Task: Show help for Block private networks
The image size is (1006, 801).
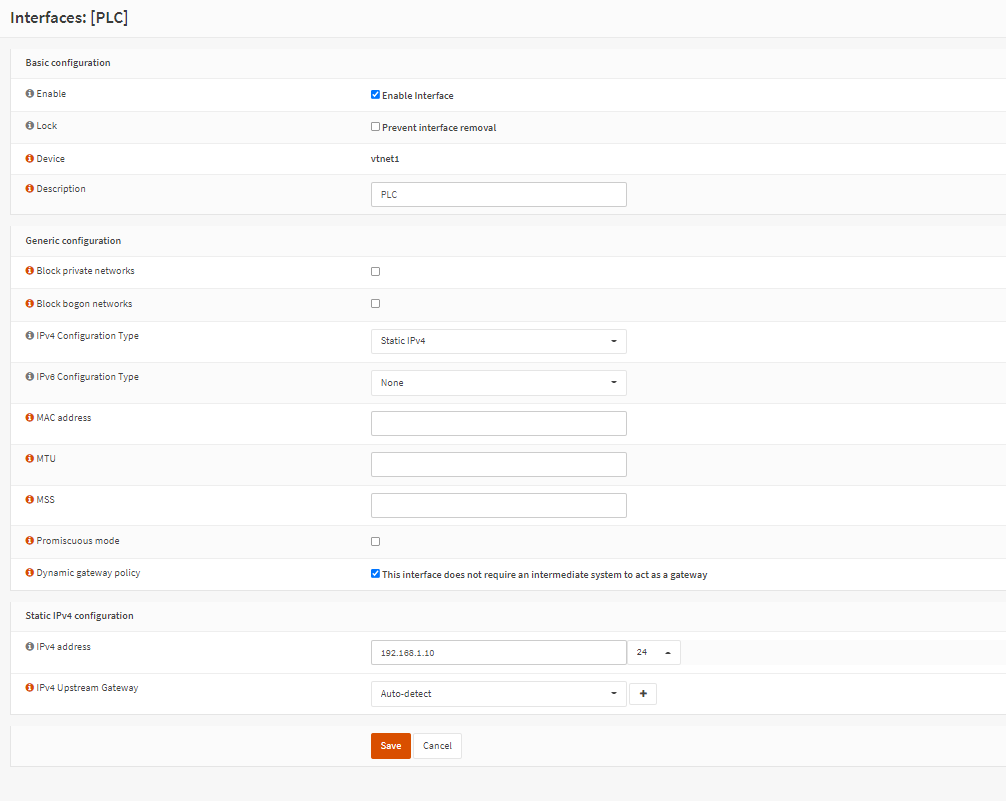Action: click(x=30, y=271)
